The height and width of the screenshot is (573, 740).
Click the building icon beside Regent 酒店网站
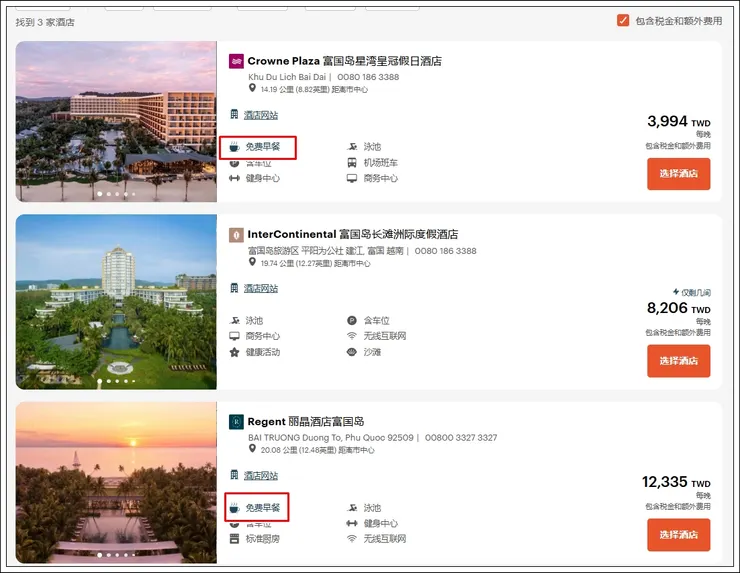(234, 475)
